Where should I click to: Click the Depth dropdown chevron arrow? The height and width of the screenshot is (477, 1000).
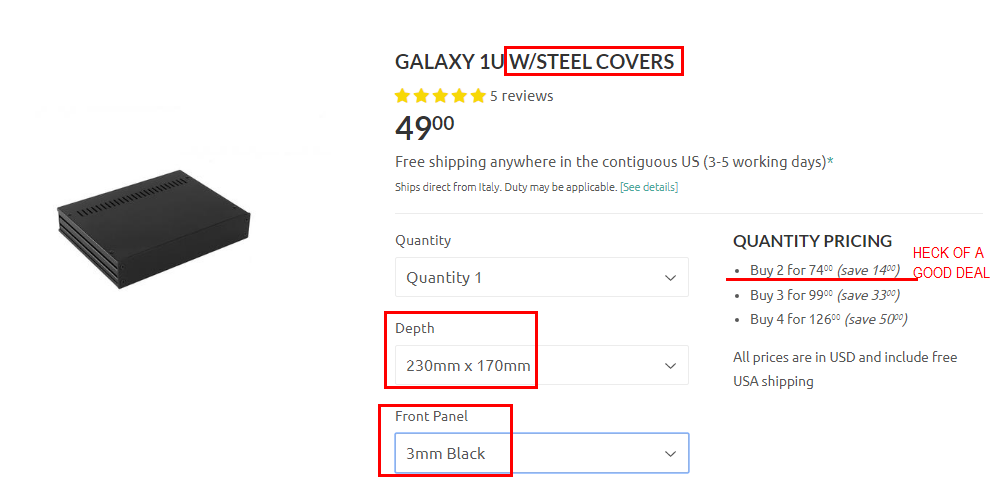click(x=670, y=366)
